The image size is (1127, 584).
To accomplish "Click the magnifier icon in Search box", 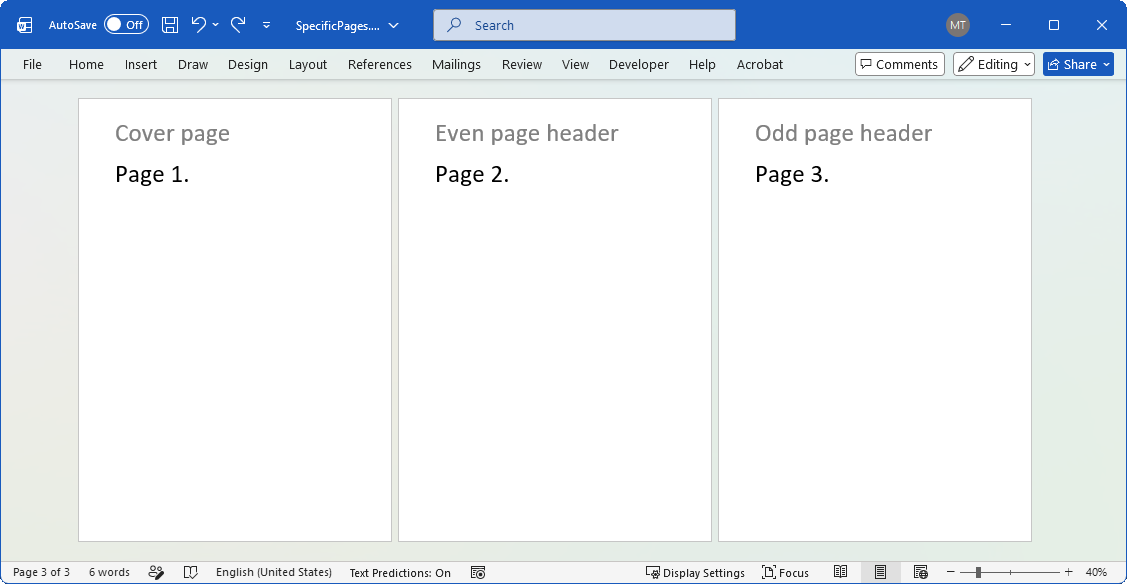I will [x=454, y=25].
